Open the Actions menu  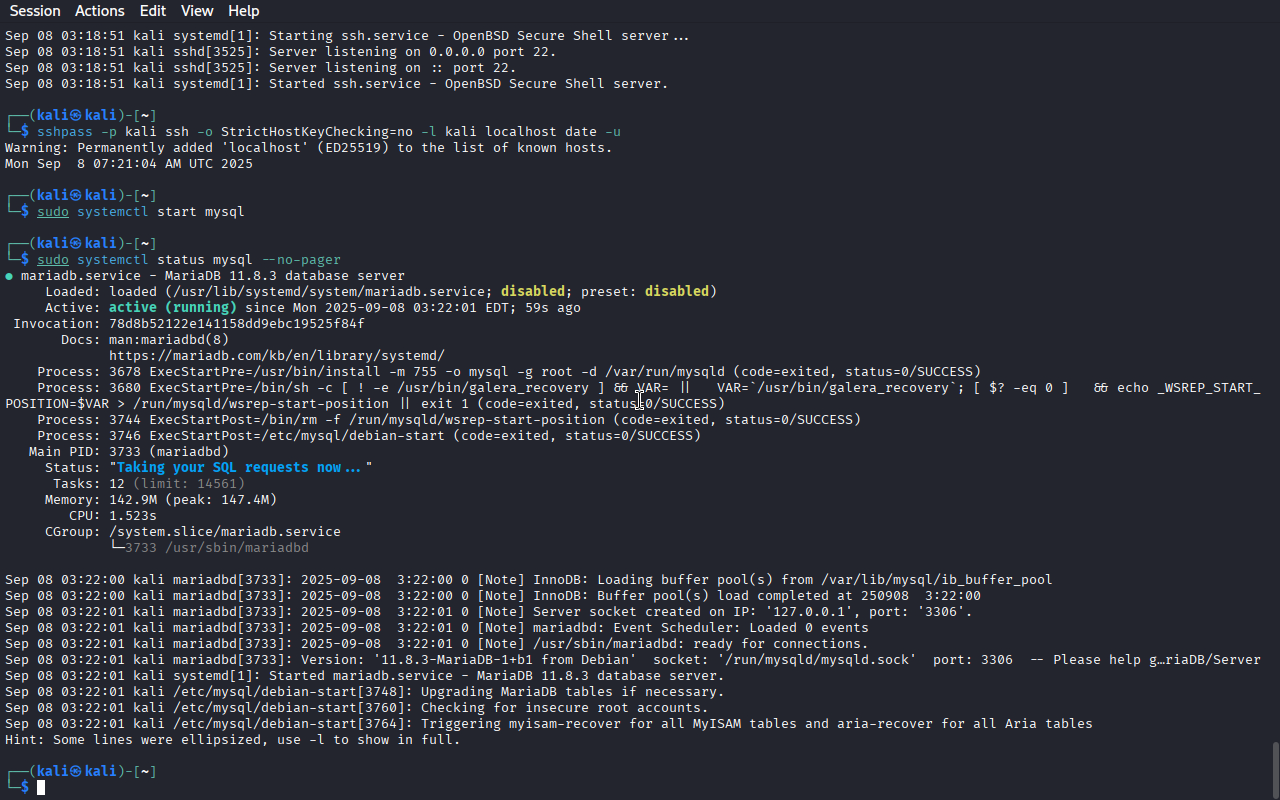pos(100,11)
